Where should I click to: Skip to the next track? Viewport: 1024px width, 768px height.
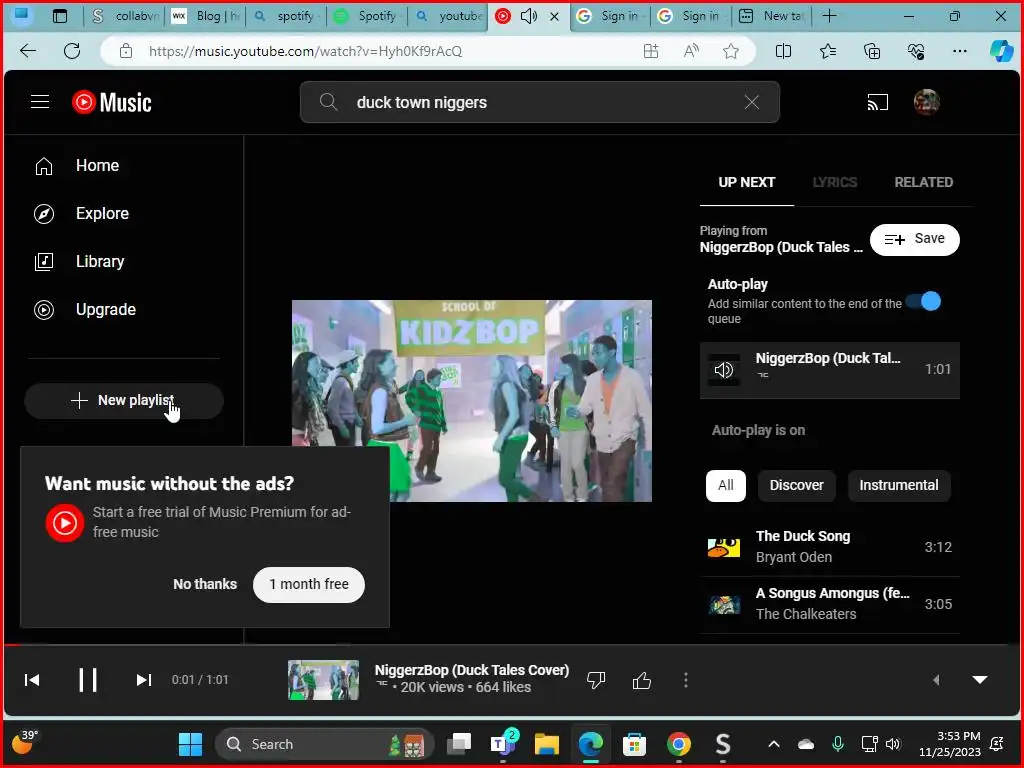click(x=144, y=680)
